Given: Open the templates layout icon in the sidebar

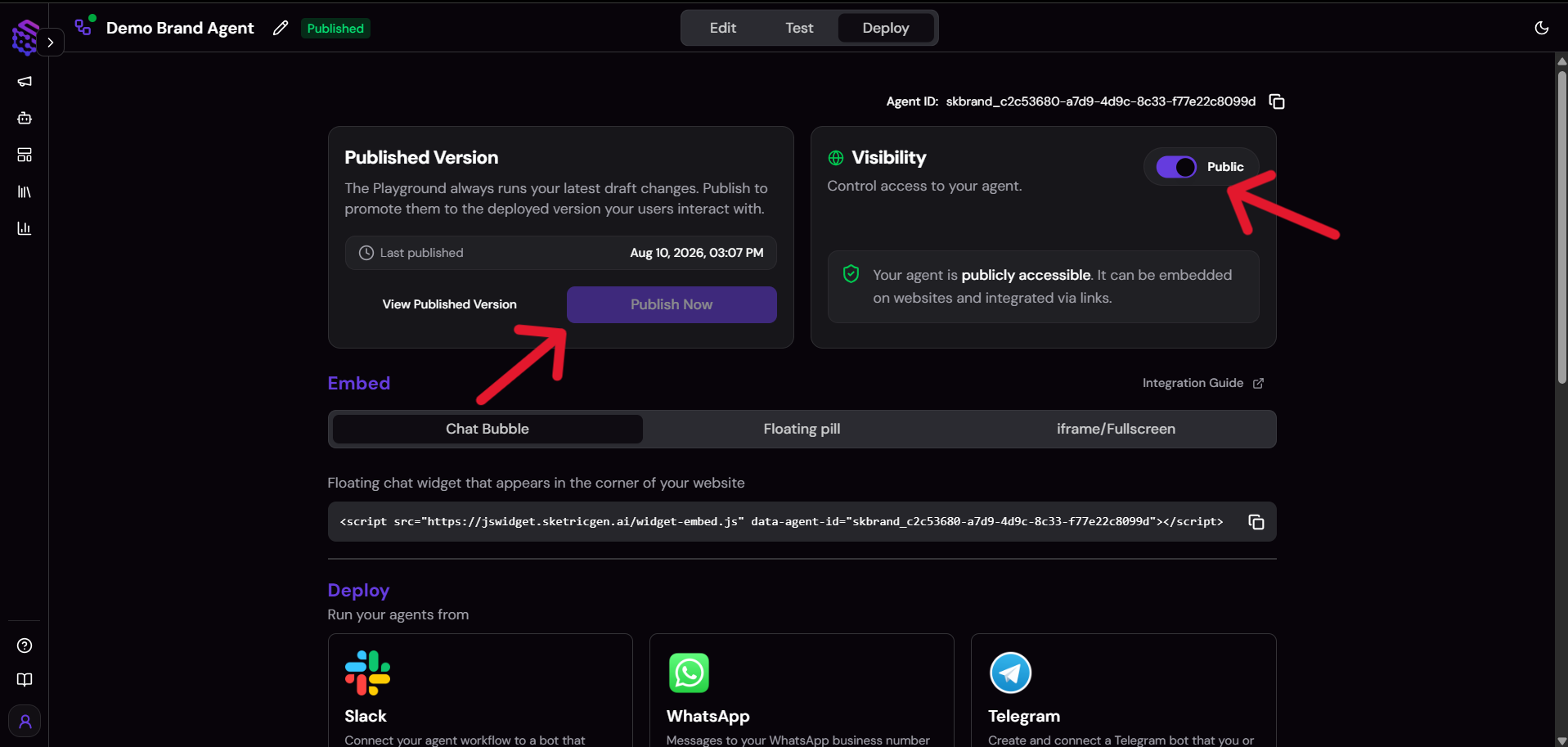Looking at the screenshot, I should 25,155.
